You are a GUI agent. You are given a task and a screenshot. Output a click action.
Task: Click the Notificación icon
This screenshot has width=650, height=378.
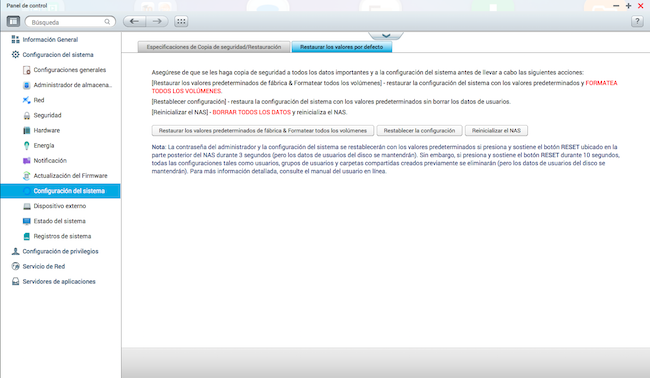point(27,160)
